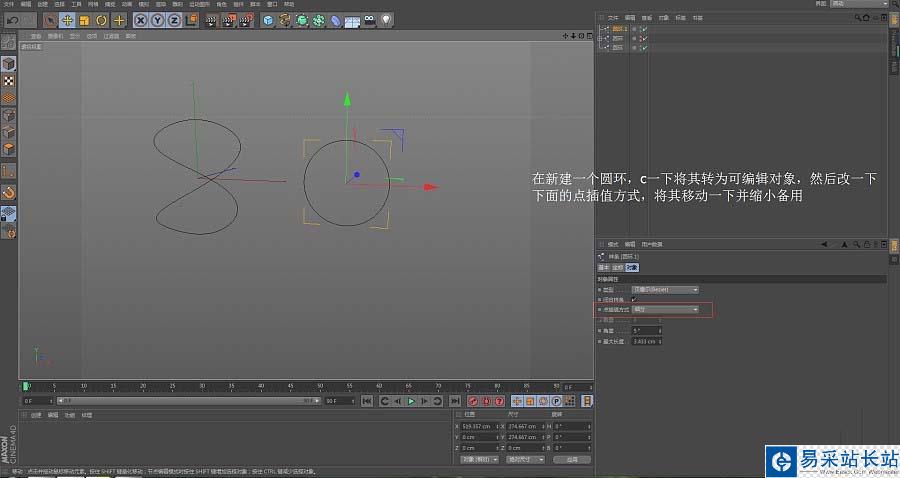This screenshot has width=900, height=478.
Task: Click the attribute manager back arrow
Action: pyautogui.click(x=824, y=244)
